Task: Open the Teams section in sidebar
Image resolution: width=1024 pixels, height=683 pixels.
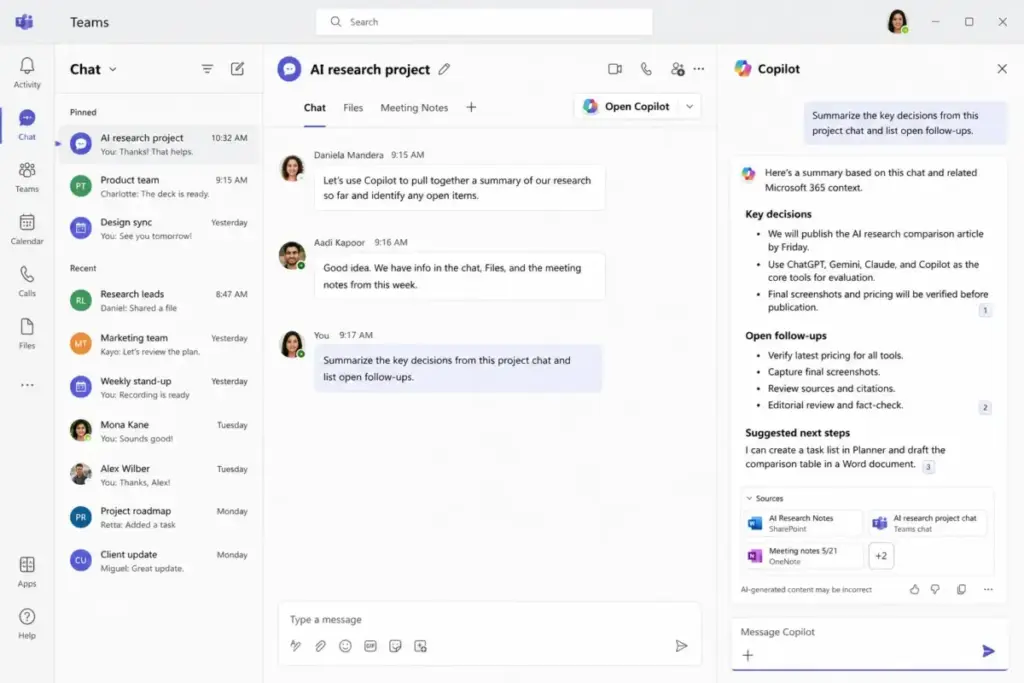Action: click(x=27, y=177)
